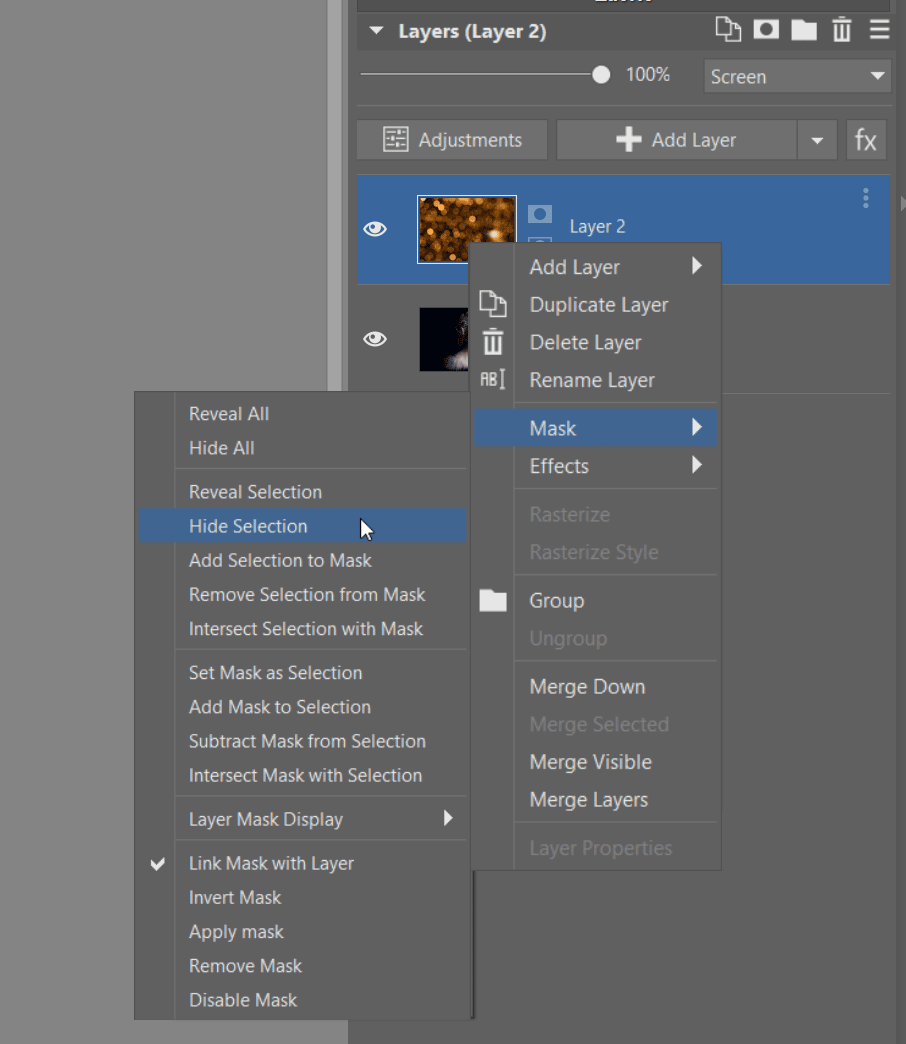906x1044 pixels.
Task: Choose Set Mask as Selection
Action: point(275,673)
